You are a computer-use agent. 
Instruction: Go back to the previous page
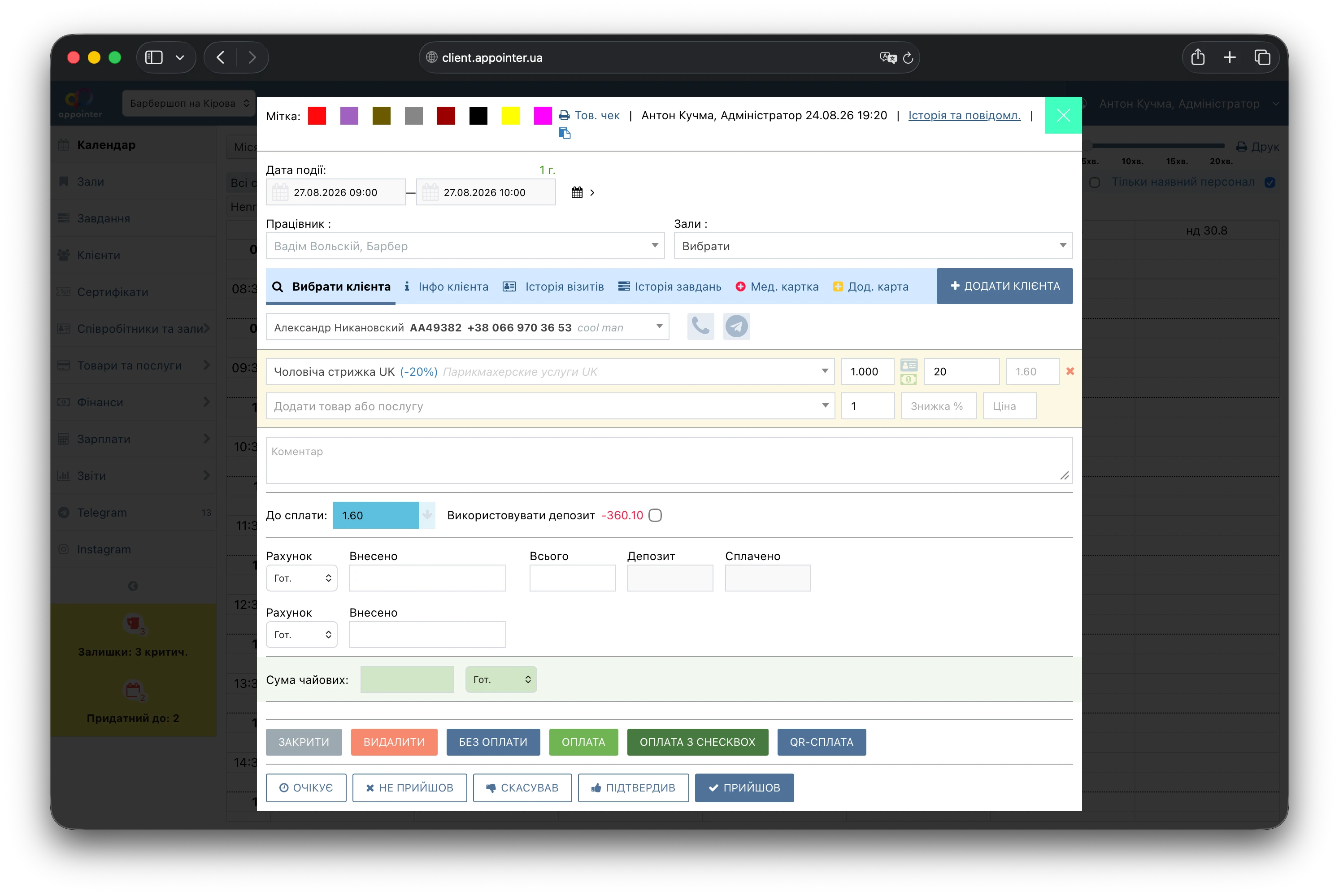coord(221,57)
